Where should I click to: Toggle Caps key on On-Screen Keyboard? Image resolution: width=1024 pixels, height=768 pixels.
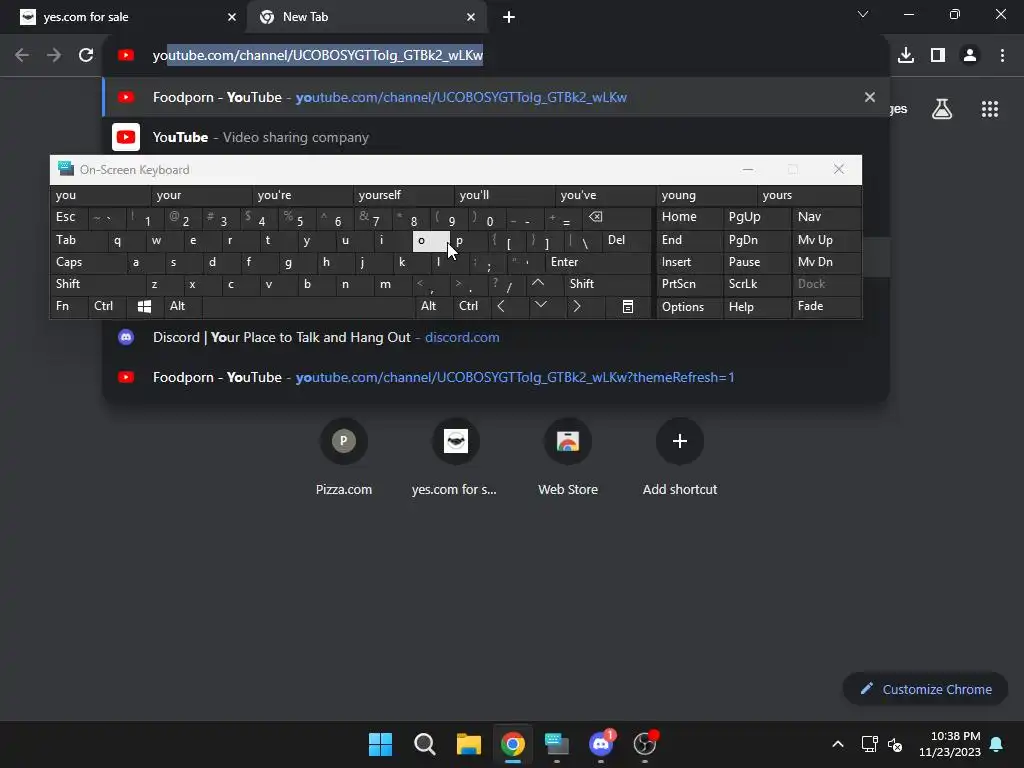click(x=88, y=263)
